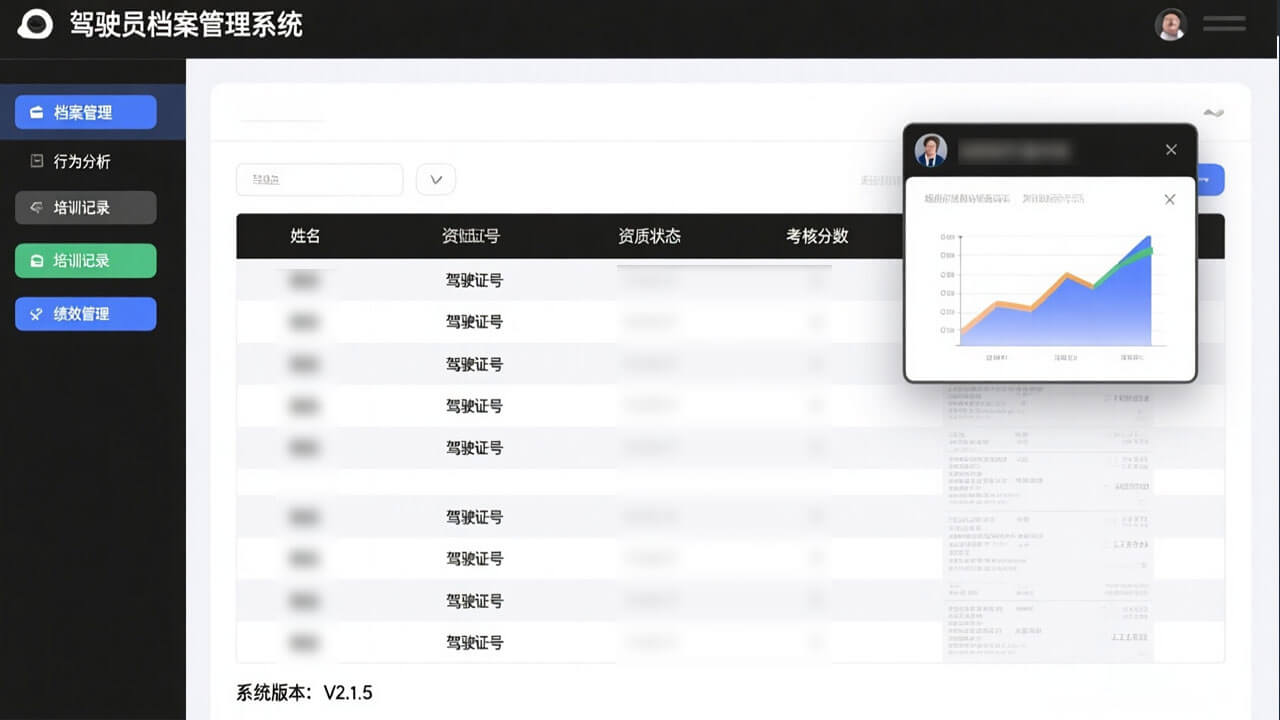Select the first 驾驶证号 table row
Viewport: 1280px width, 720px height.
(474, 280)
